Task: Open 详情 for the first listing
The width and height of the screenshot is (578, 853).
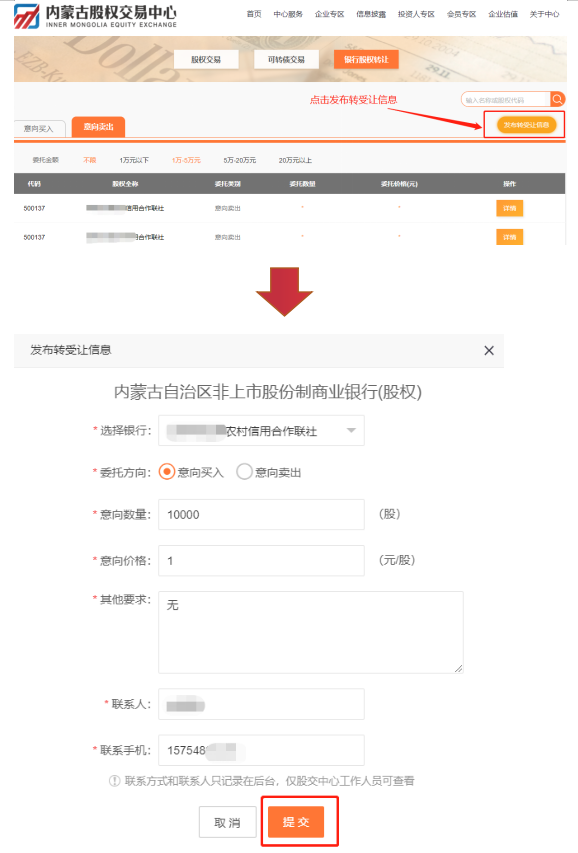Action: click(509, 208)
